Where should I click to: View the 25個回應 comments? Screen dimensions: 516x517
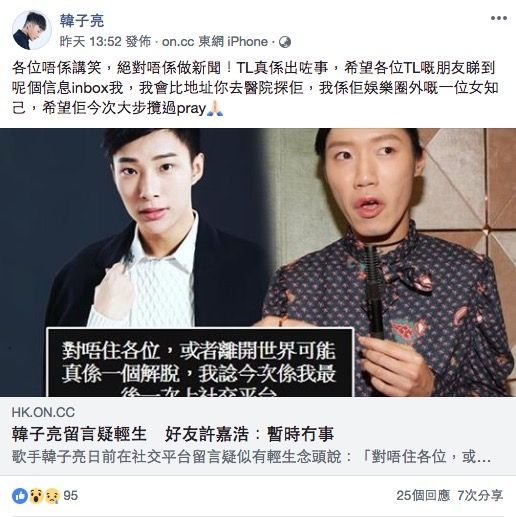423,496
